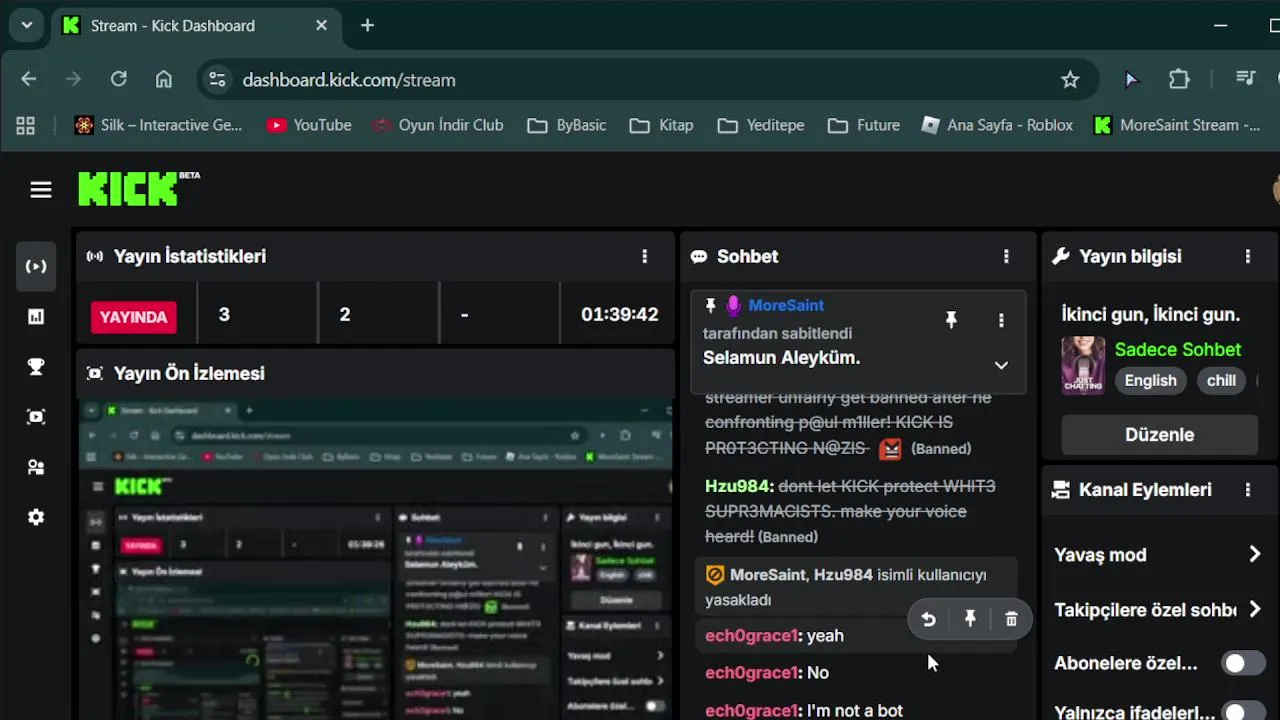
Task: Select the Stream sidebar icon
Action: pyautogui.click(x=36, y=266)
